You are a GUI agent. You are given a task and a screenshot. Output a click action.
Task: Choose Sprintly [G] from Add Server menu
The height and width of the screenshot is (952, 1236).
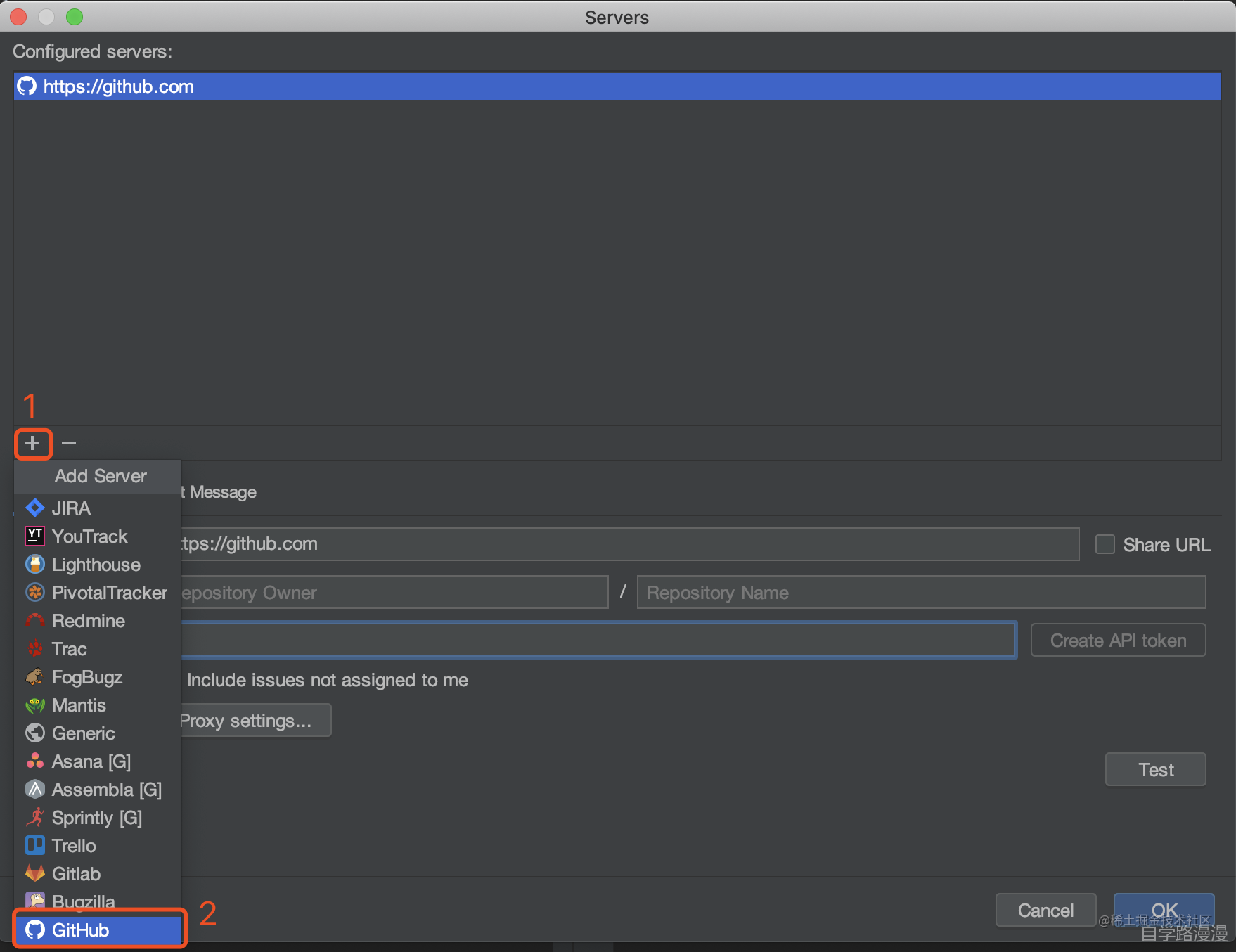pos(98,817)
